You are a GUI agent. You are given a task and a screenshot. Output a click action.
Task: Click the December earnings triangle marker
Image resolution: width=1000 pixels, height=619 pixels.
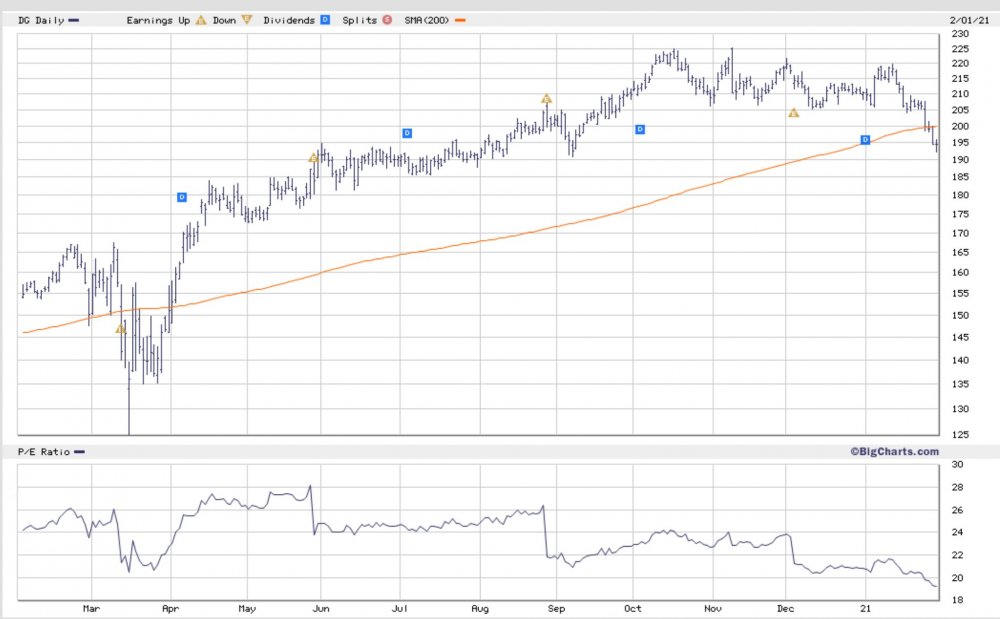[793, 113]
